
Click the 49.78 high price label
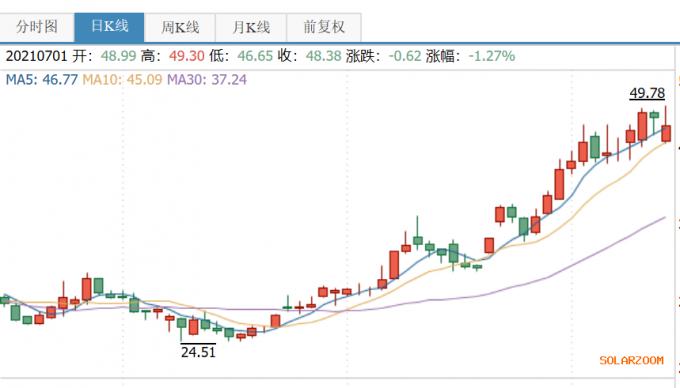click(647, 93)
